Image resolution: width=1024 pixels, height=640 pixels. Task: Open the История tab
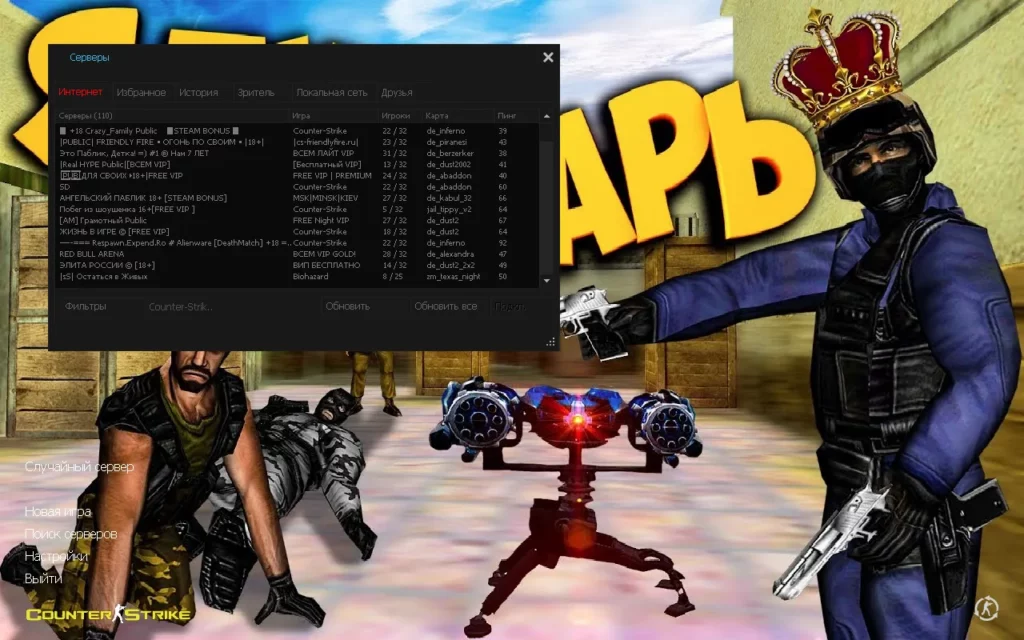pos(199,93)
